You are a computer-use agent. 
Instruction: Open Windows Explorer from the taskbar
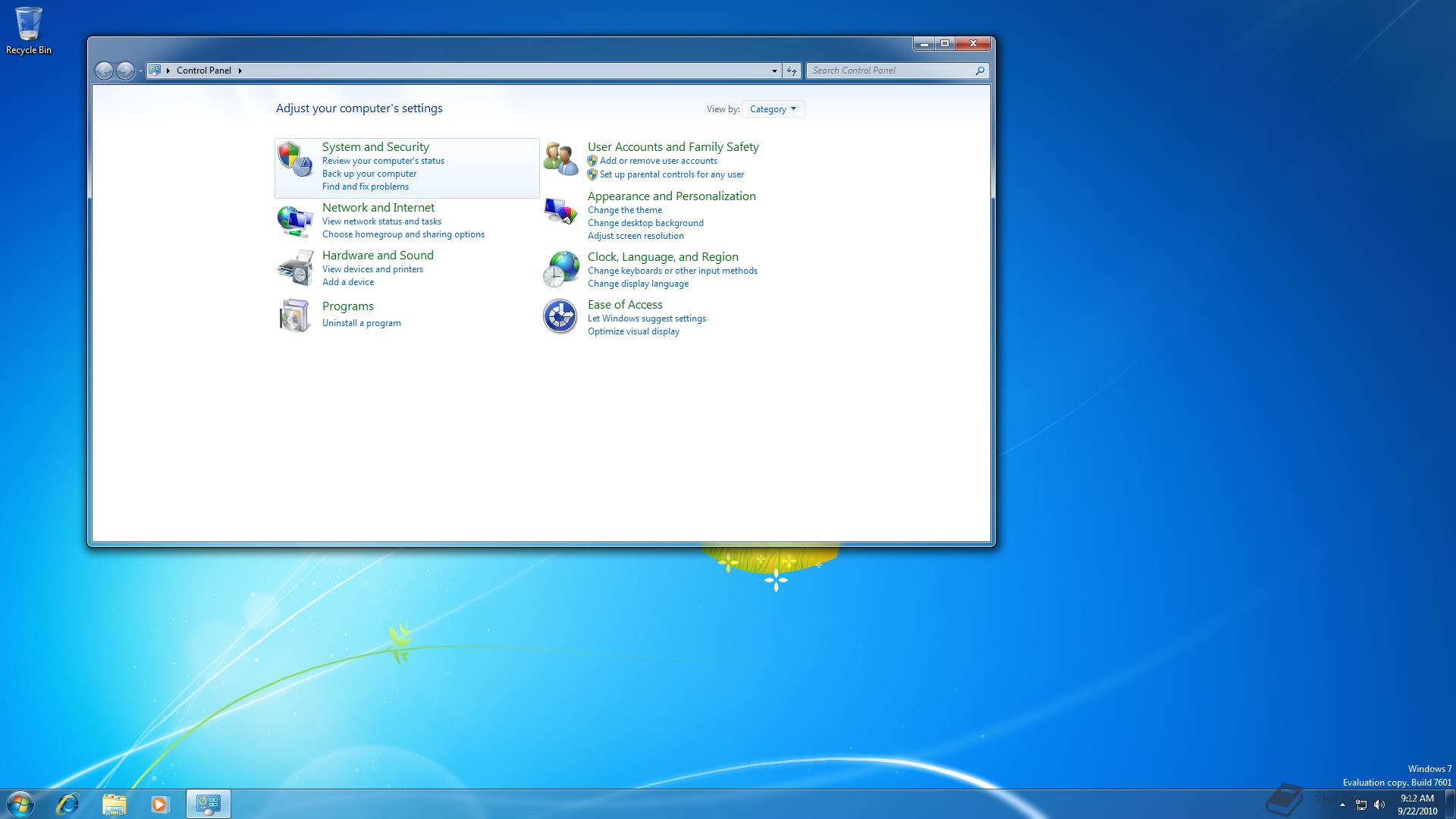tap(114, 804)
